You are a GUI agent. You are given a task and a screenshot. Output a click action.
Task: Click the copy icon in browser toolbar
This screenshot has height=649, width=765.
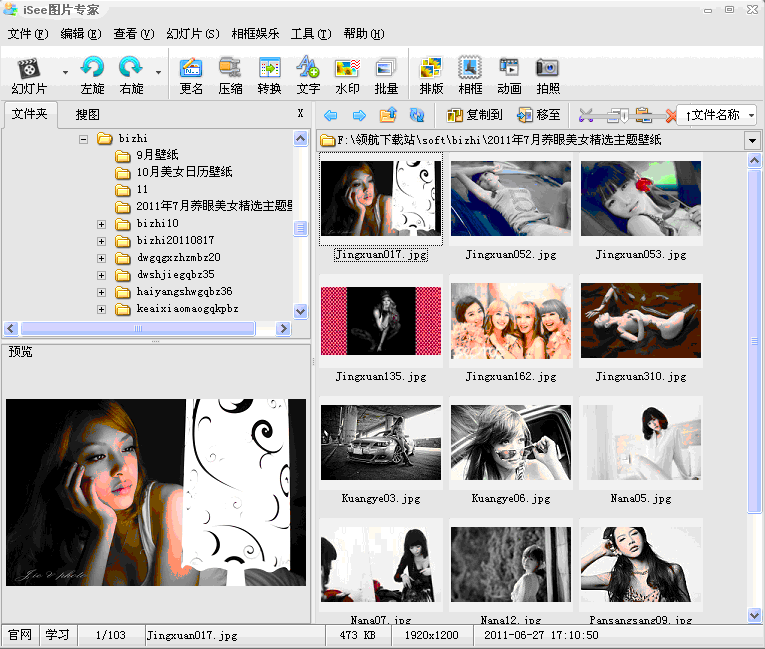pyautogui.click(x=616, y=115)
